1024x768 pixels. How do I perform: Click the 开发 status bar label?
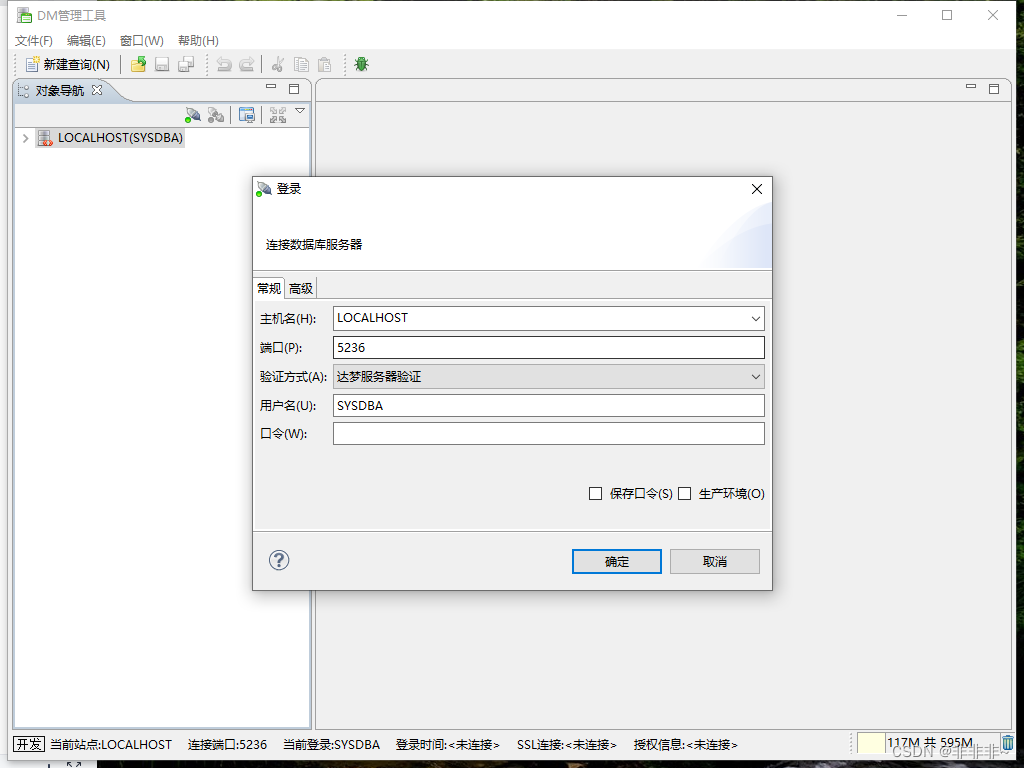point(29,744)
